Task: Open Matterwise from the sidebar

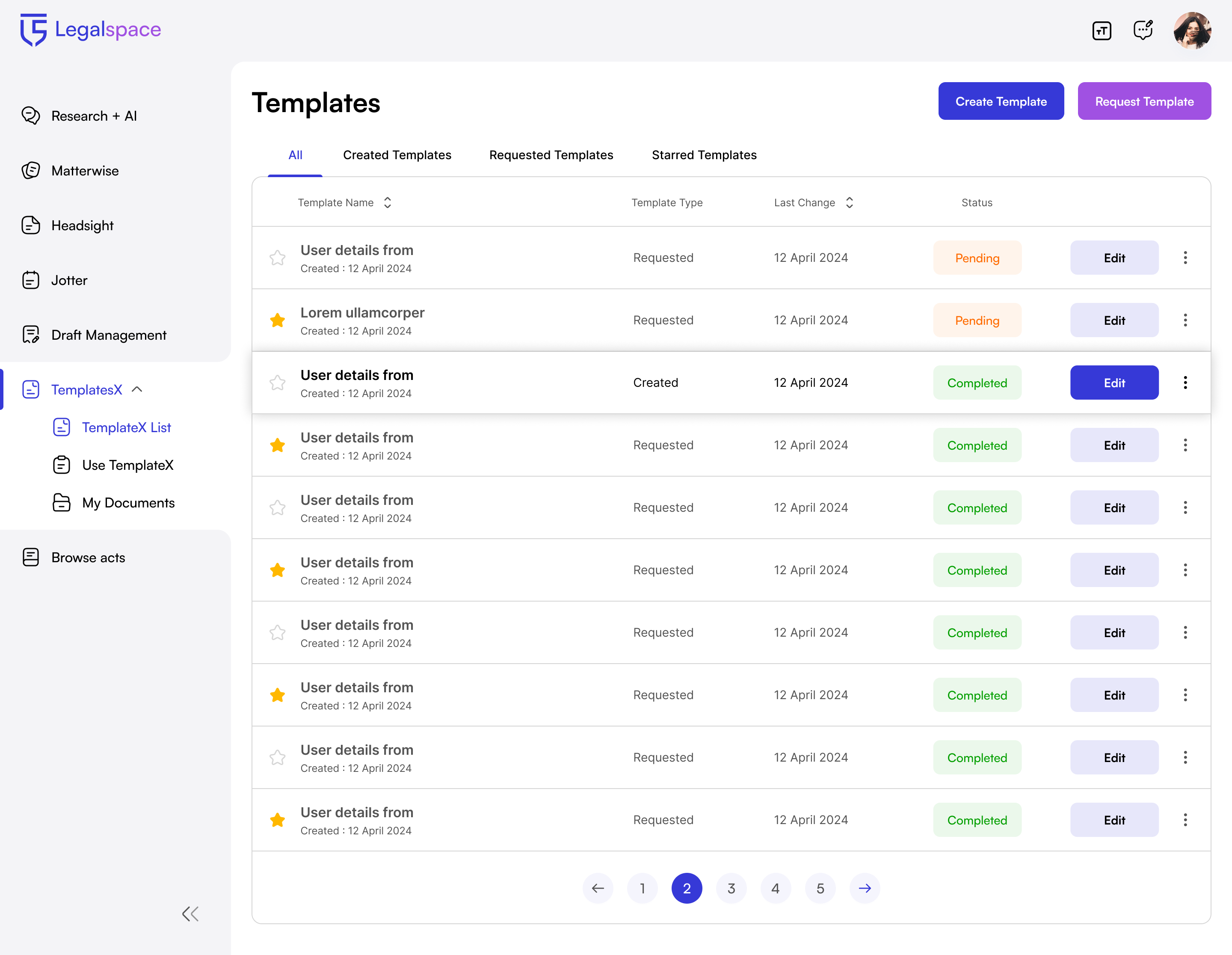Action: (x=85, y=170)
